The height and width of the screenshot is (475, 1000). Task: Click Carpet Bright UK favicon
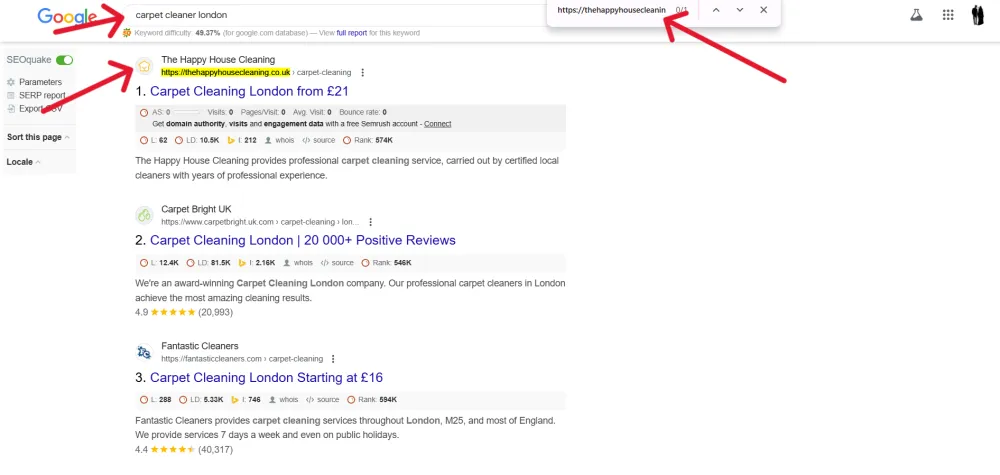click(145, 215)
